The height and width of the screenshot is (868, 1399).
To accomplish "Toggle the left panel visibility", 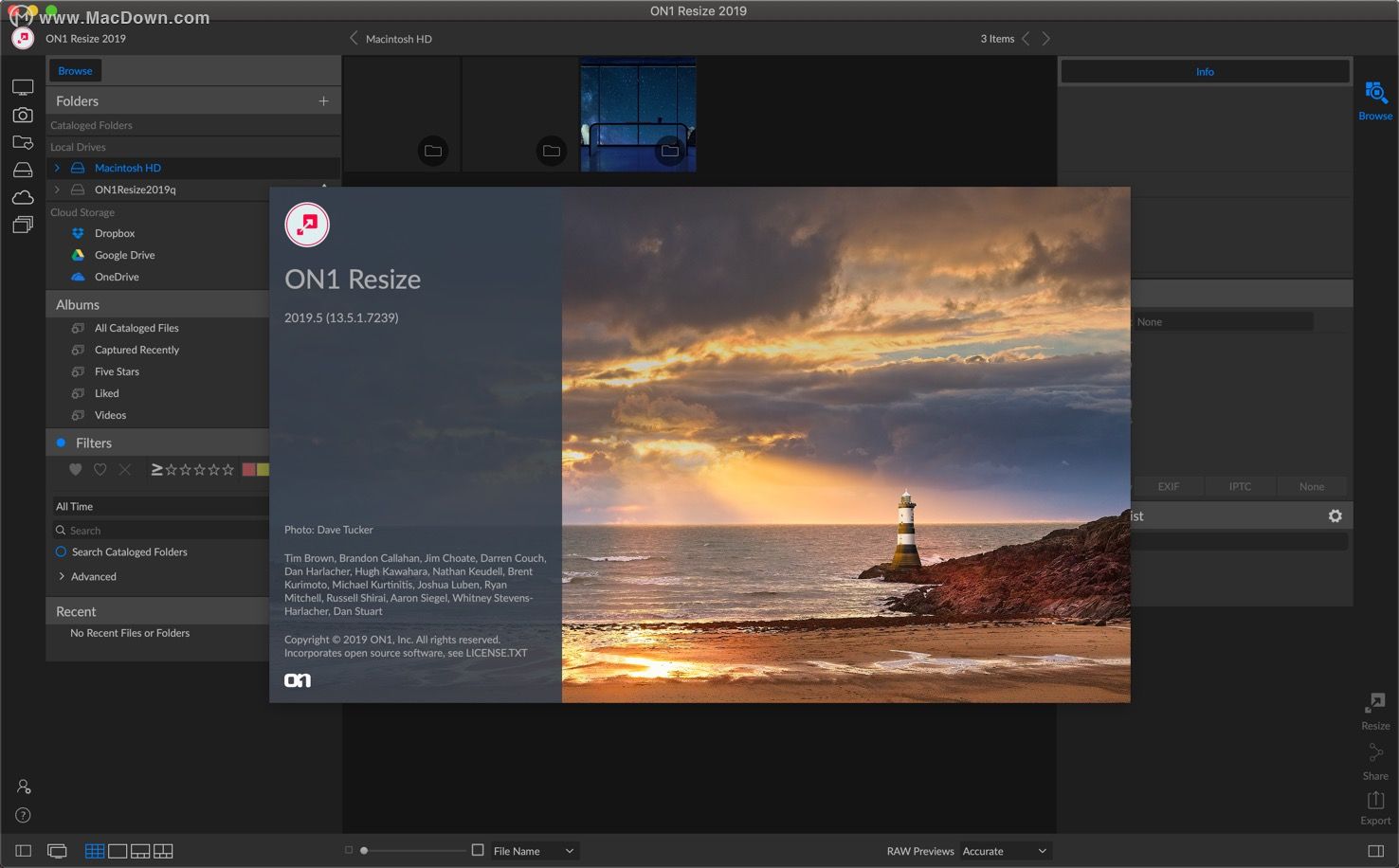I will click(x=24, y=851).
